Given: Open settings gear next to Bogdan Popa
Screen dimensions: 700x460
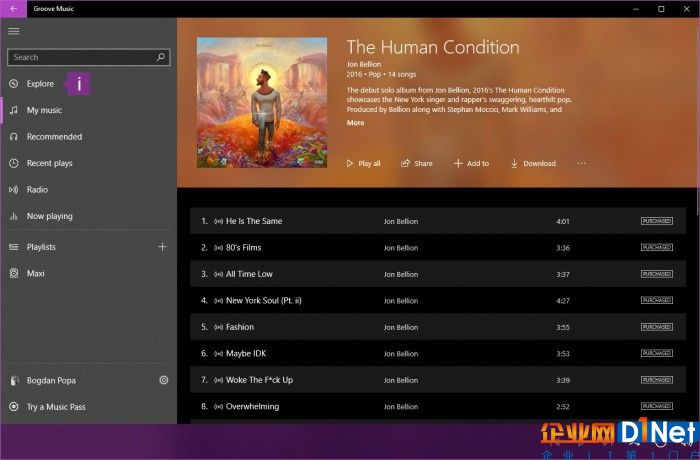Looking at the screenshot, I should tap(164, 380).
